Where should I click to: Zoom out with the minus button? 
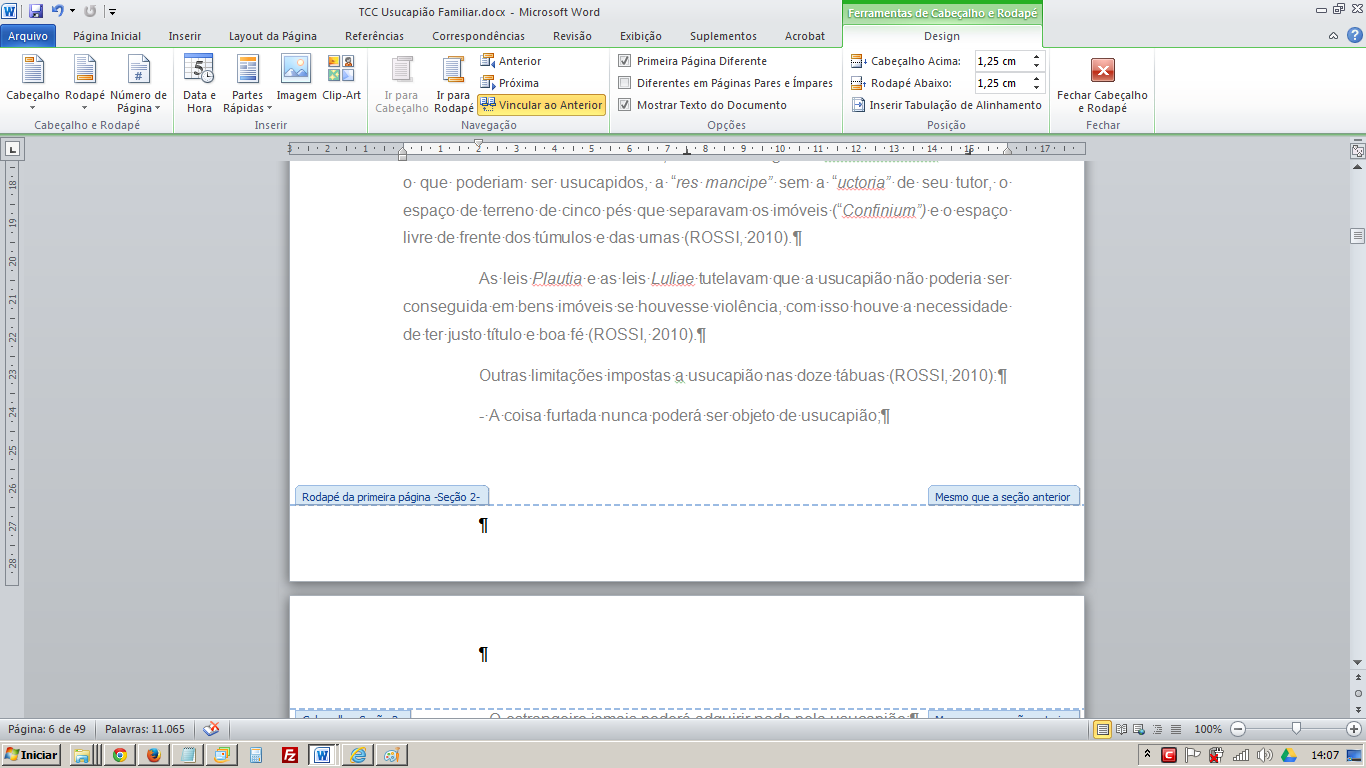coord(1238,729)
